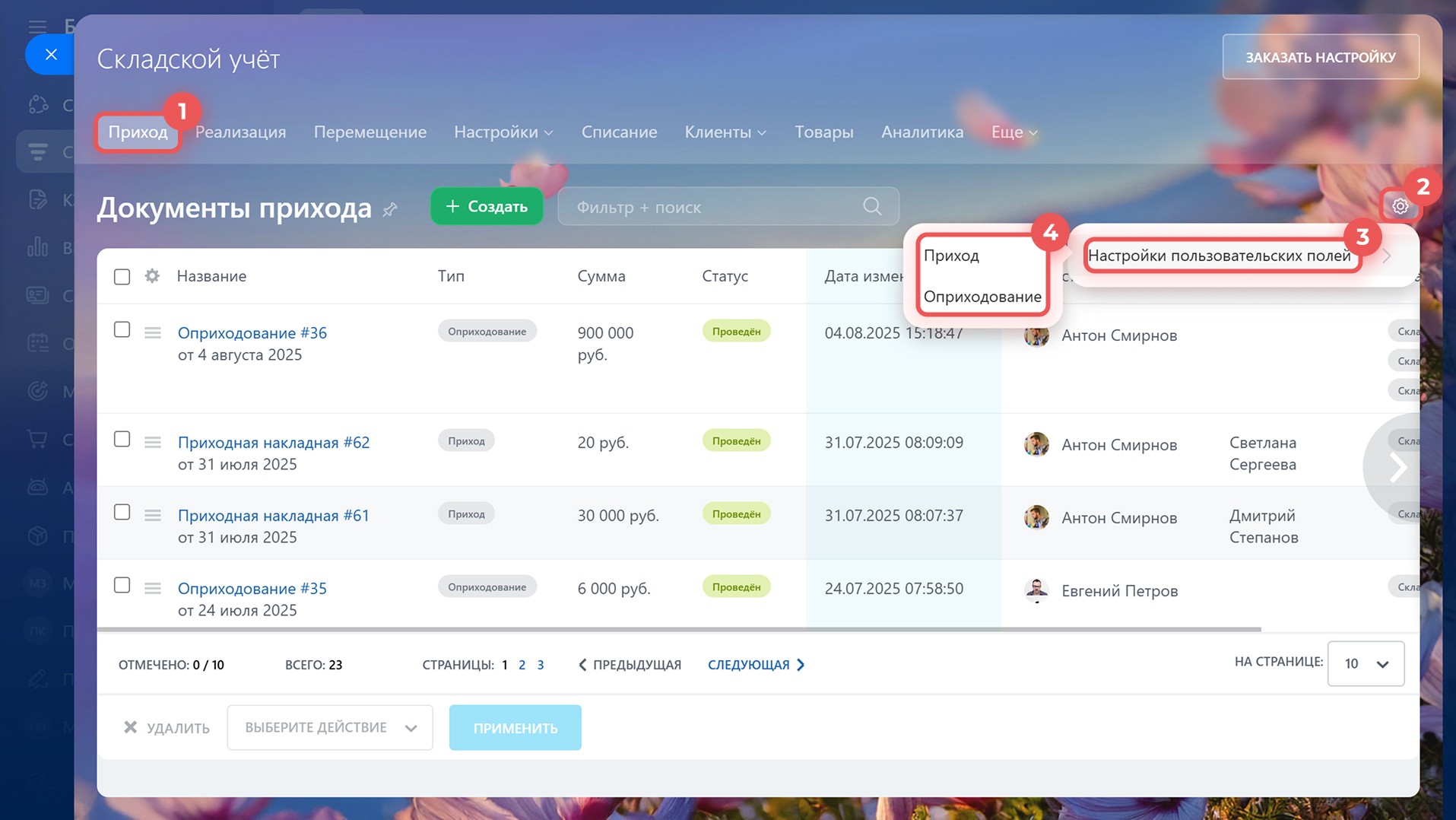Switch to the Списание tab
Screen dimensions: 1456x820
619,132
